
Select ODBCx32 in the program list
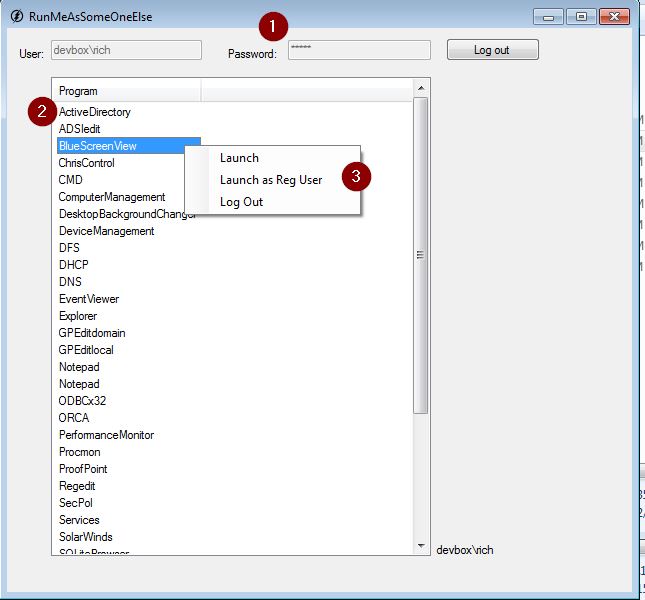click(x=82, y=401)
